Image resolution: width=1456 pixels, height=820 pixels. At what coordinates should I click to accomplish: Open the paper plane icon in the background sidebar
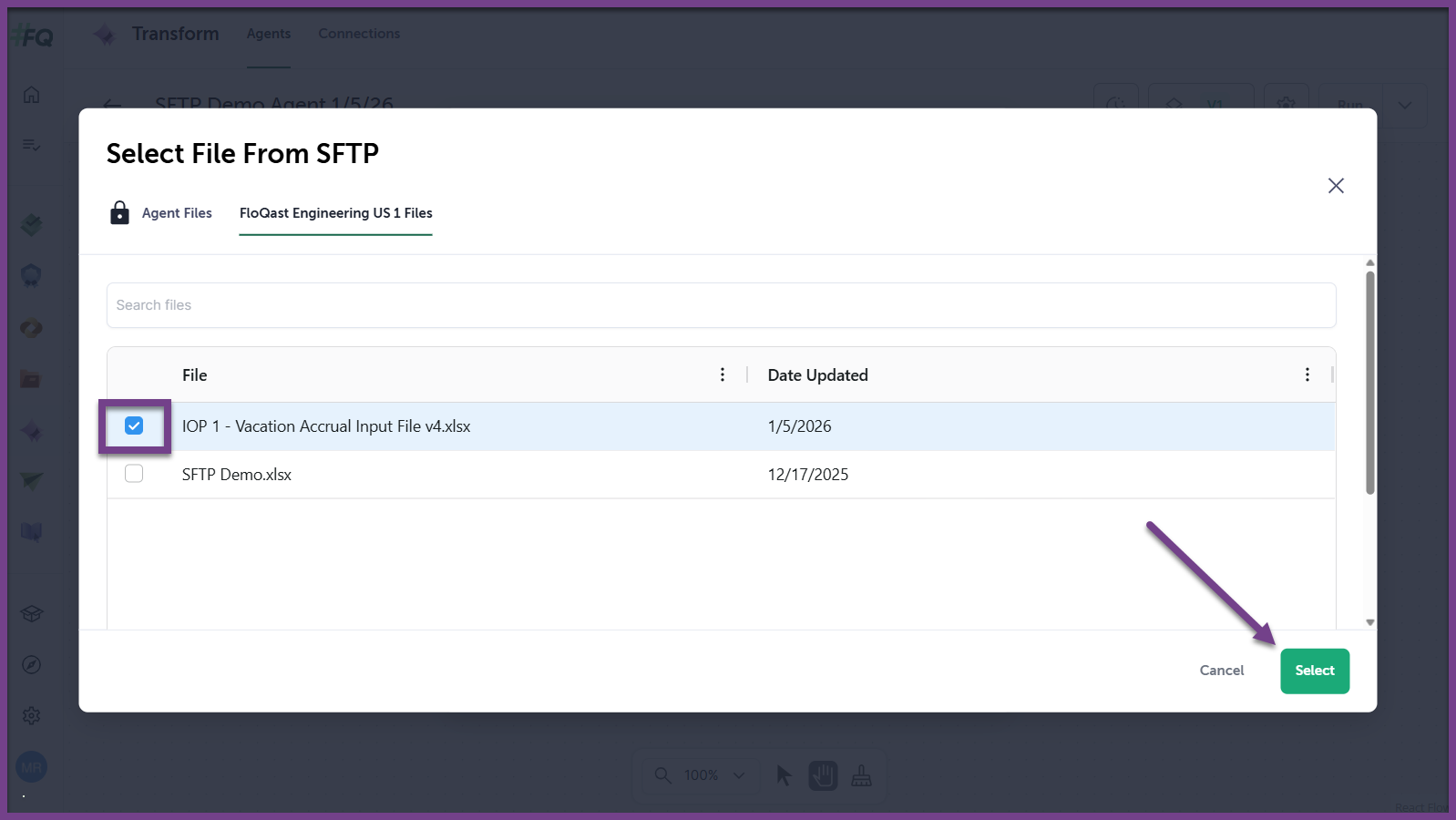32,480
